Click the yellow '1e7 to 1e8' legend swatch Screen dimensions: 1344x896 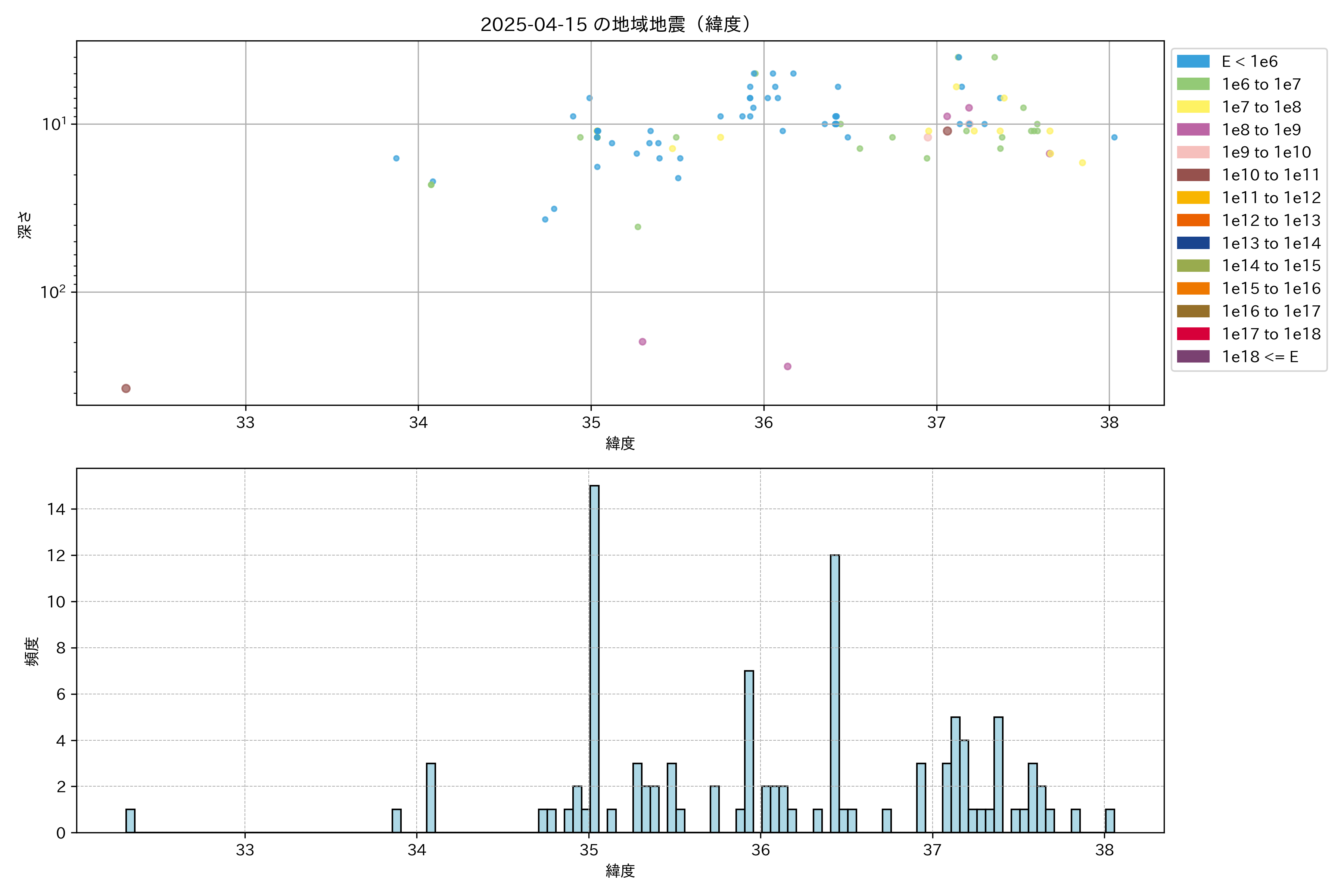click(1193, 107)
